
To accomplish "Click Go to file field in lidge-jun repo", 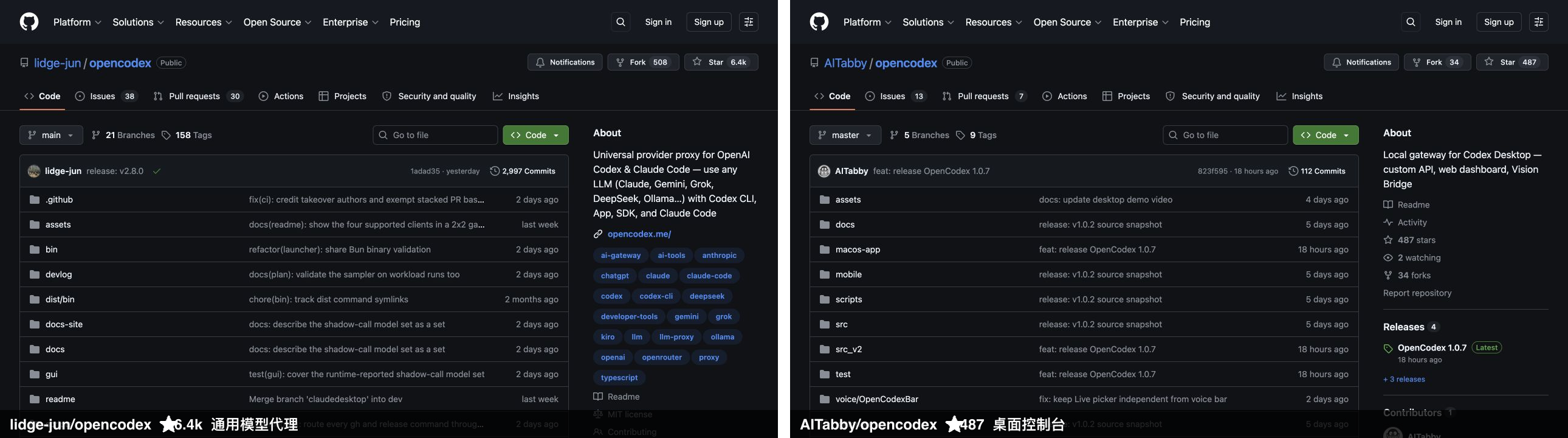I will click(x=435, y=135).
